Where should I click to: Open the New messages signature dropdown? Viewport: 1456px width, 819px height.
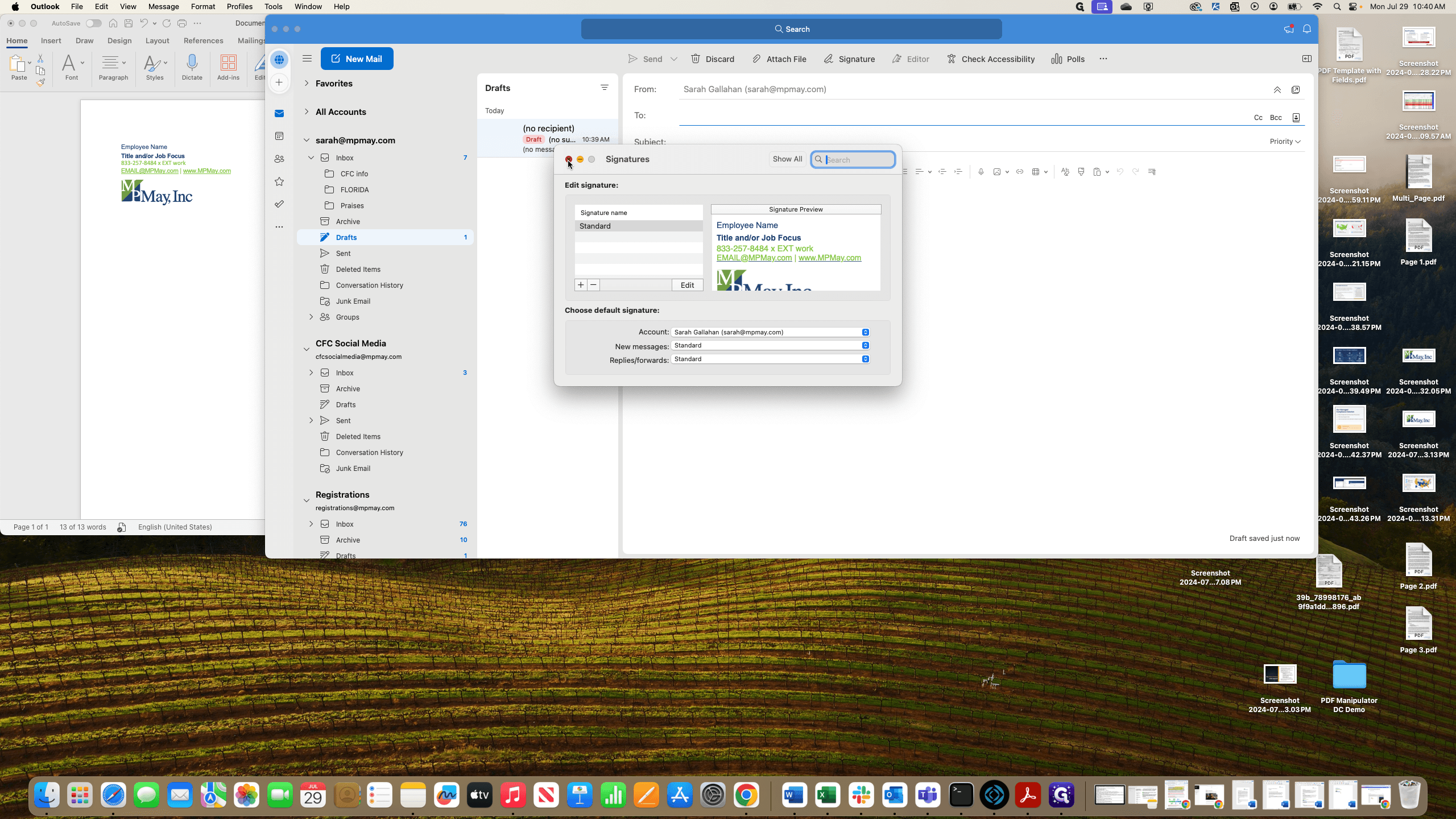pos(771,345)
